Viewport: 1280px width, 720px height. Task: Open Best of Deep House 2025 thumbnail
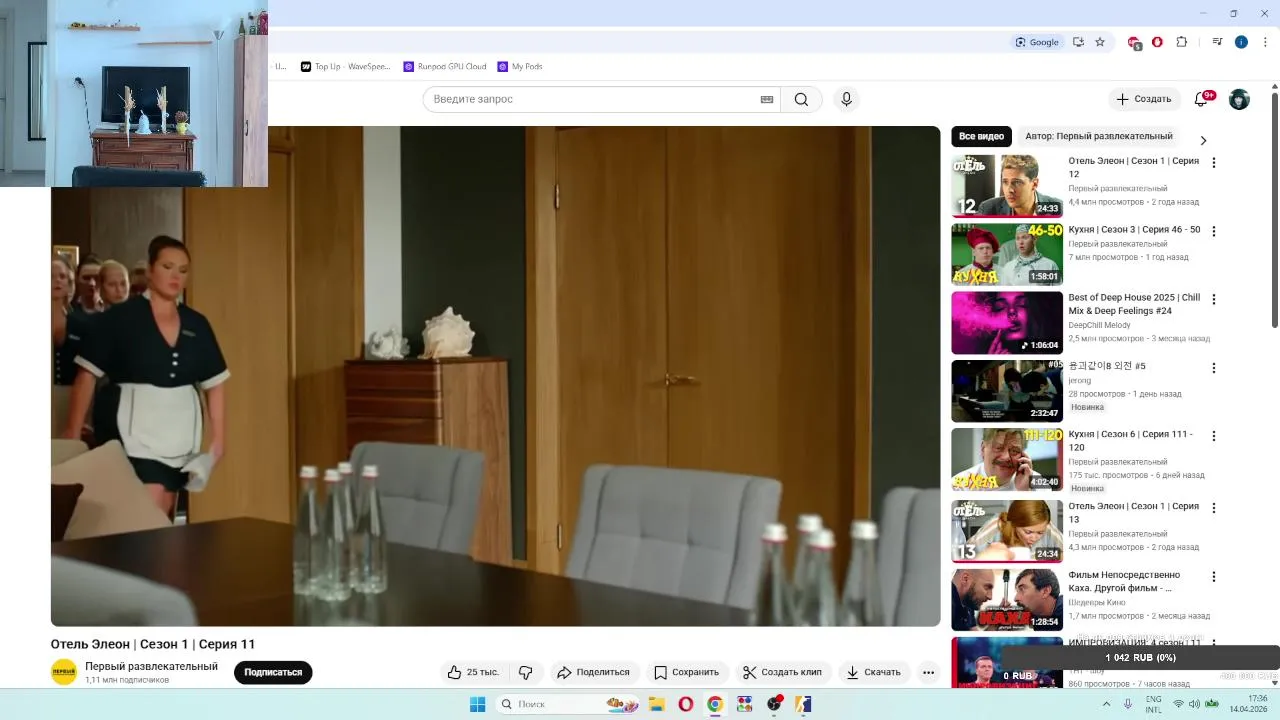click(x=1007, y=323)
